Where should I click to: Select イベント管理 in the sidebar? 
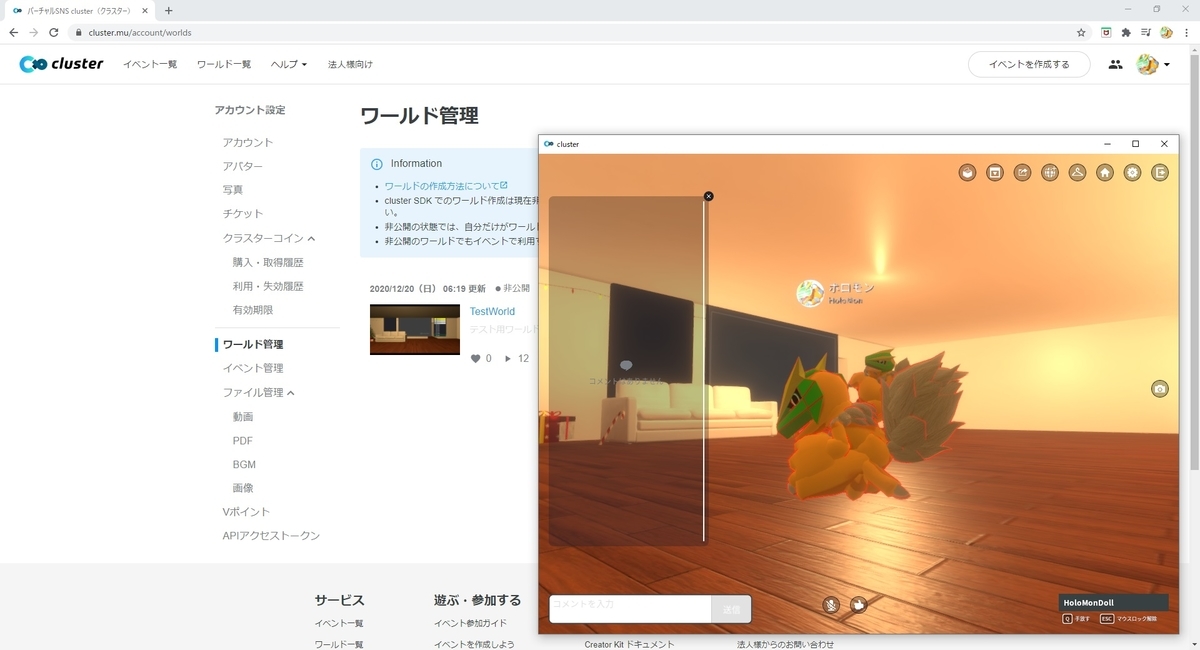pos(253,368)
